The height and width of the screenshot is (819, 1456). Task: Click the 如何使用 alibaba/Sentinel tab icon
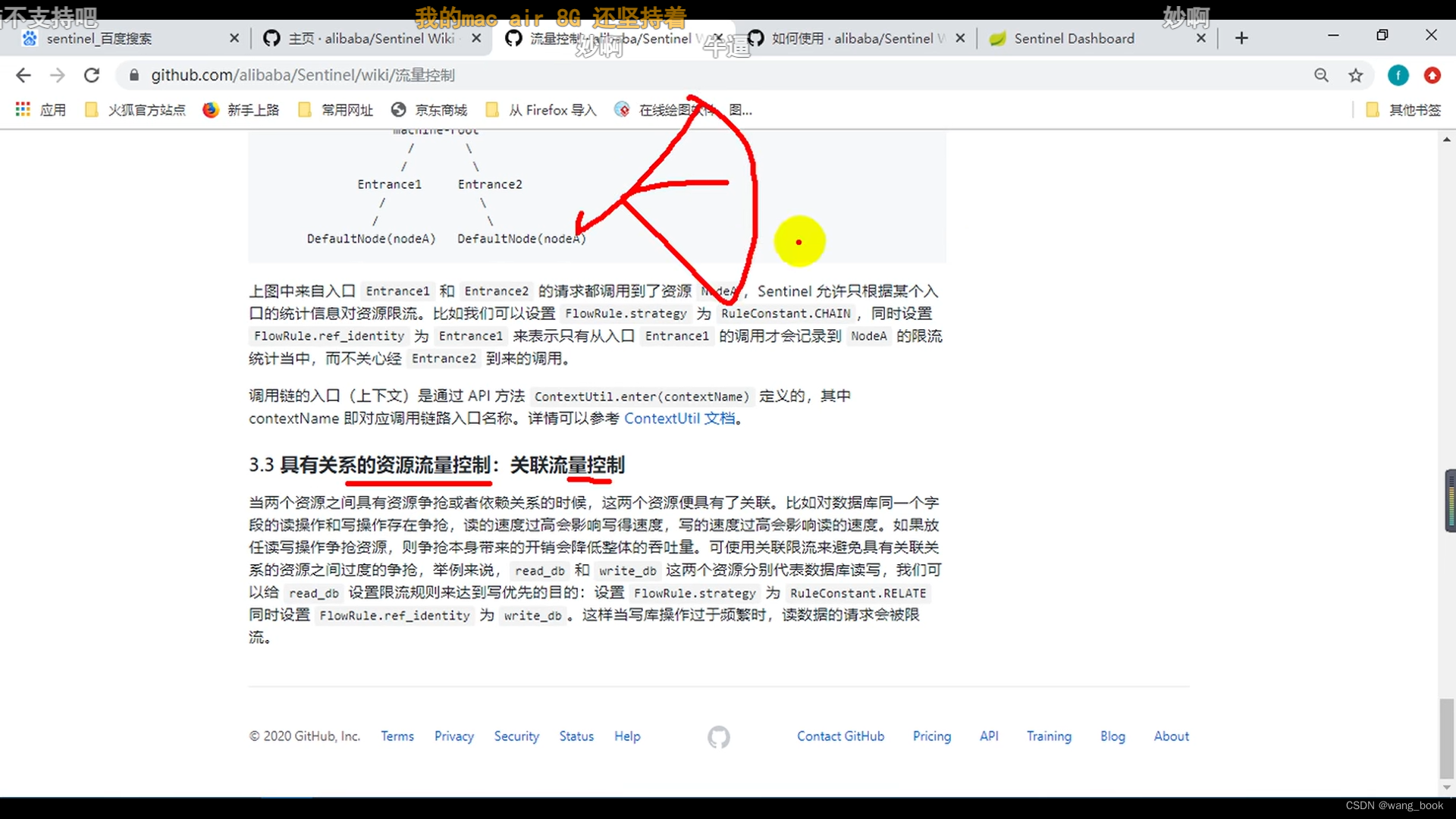tap(756, 38)
